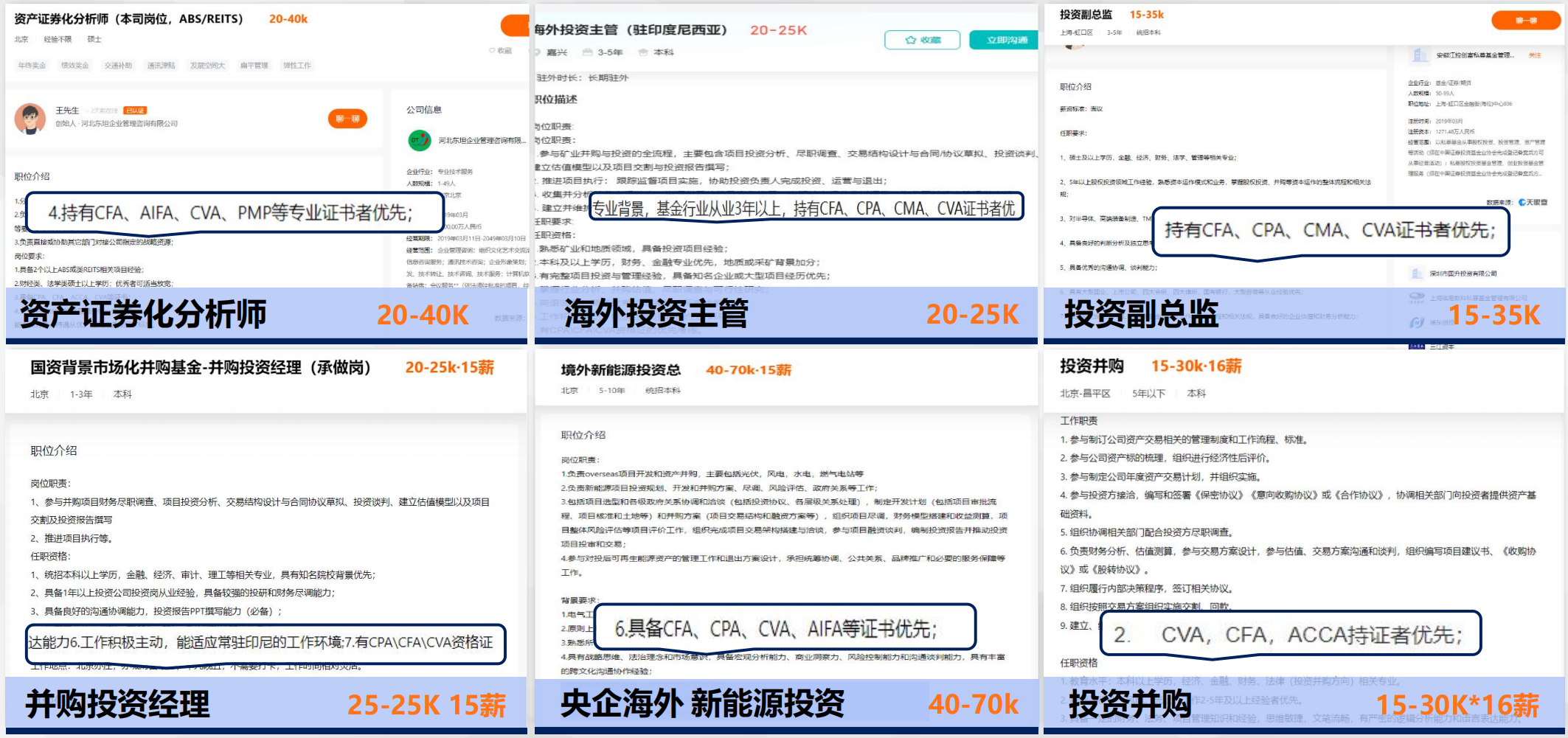
Task: Click the location pin icon beside 嘉兴
Action: pyautogui.click(x=538, y=52)
